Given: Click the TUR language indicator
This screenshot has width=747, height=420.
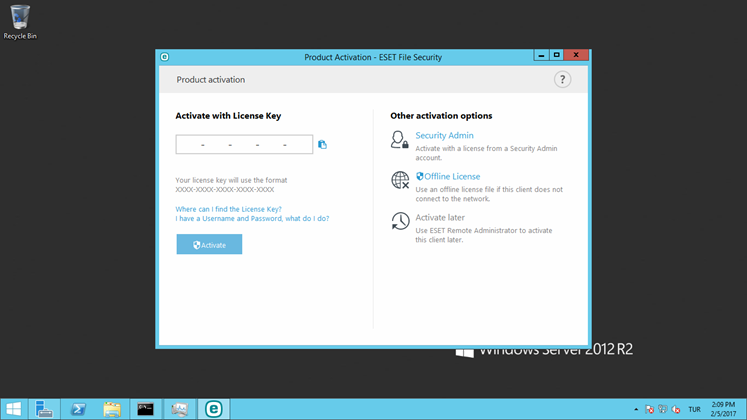Looking at the screenshot, I should pos(695,410).
